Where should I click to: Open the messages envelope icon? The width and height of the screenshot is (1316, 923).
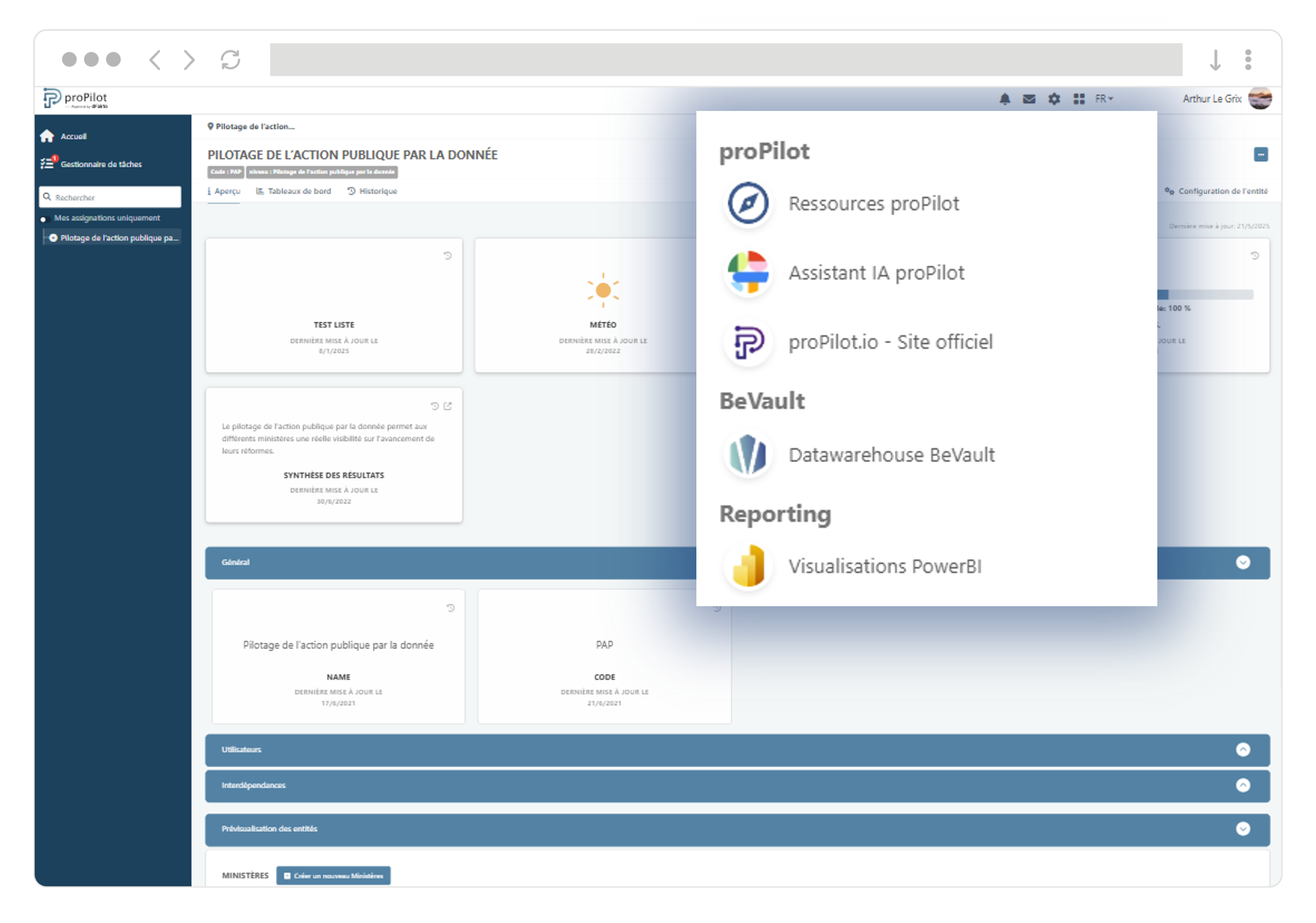1029,99
